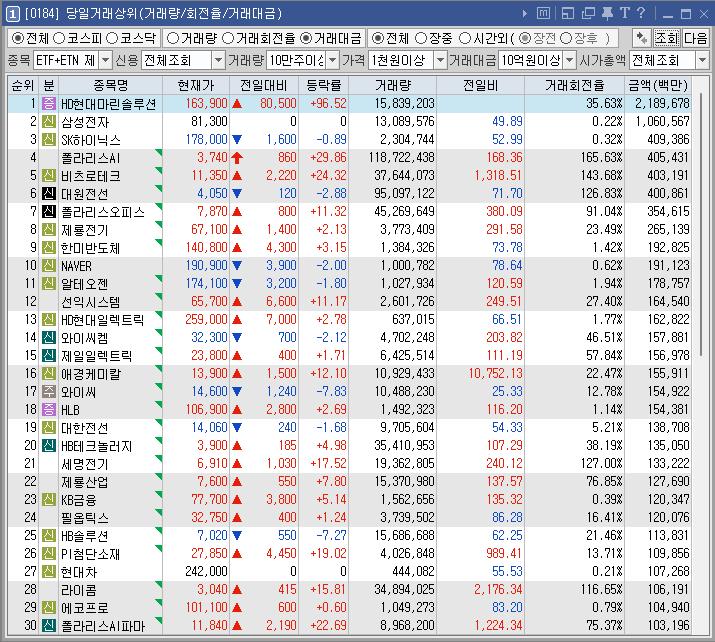Viewport: 715px width, 642px height.
Task: Open the 시가총액 전체조회 dropdown
Action: pos(702,60)
